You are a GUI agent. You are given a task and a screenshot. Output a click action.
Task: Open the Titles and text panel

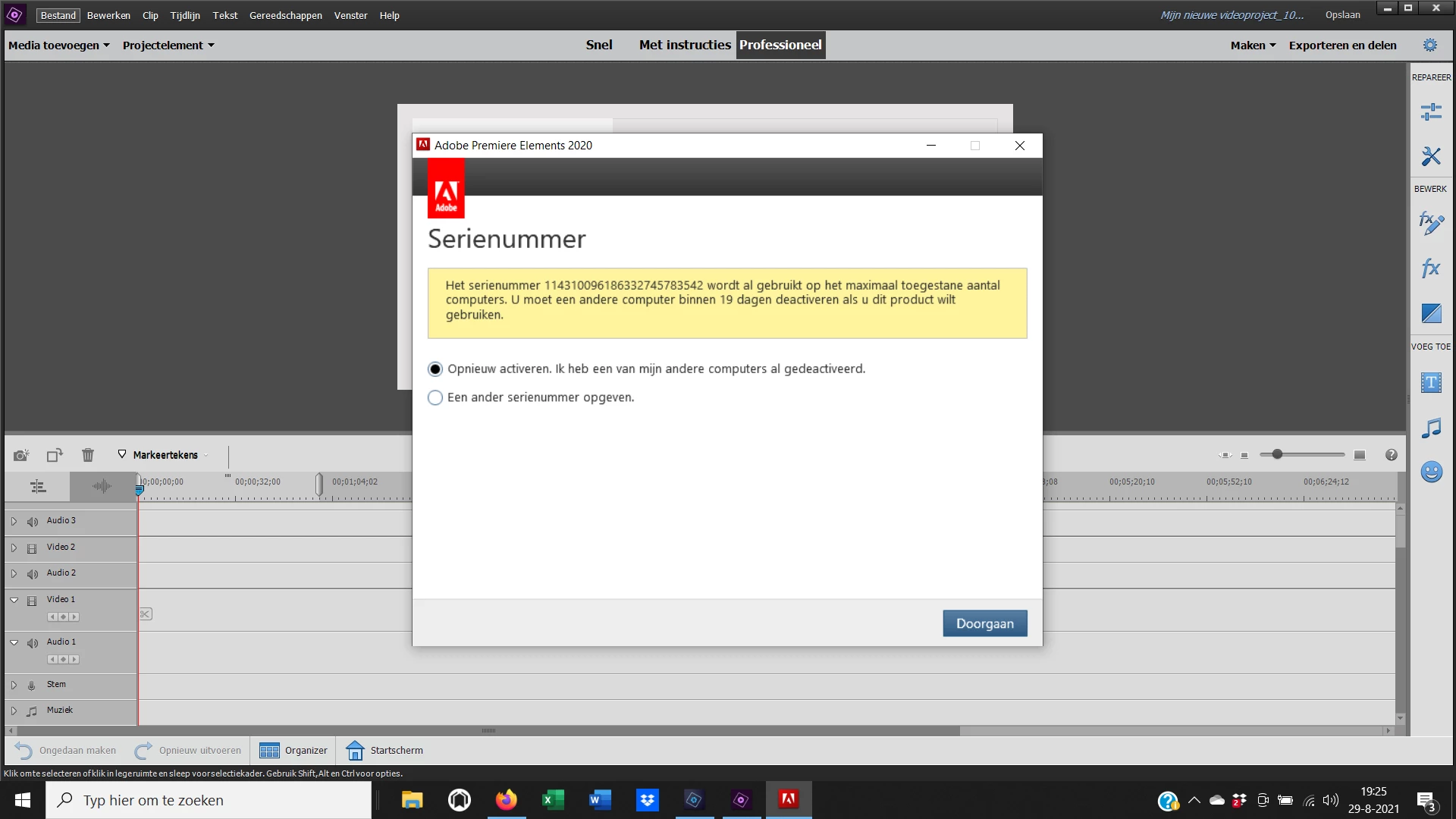pos(1431,383)
